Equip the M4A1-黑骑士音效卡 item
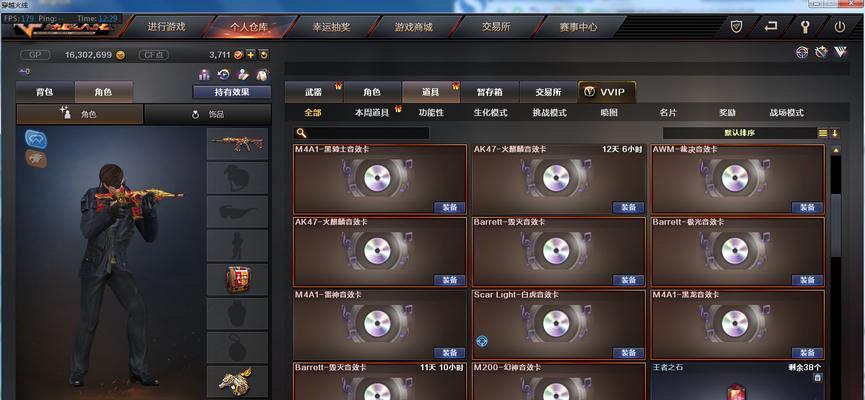This screenshot has width=865, height=400. (x=450, y=207)
